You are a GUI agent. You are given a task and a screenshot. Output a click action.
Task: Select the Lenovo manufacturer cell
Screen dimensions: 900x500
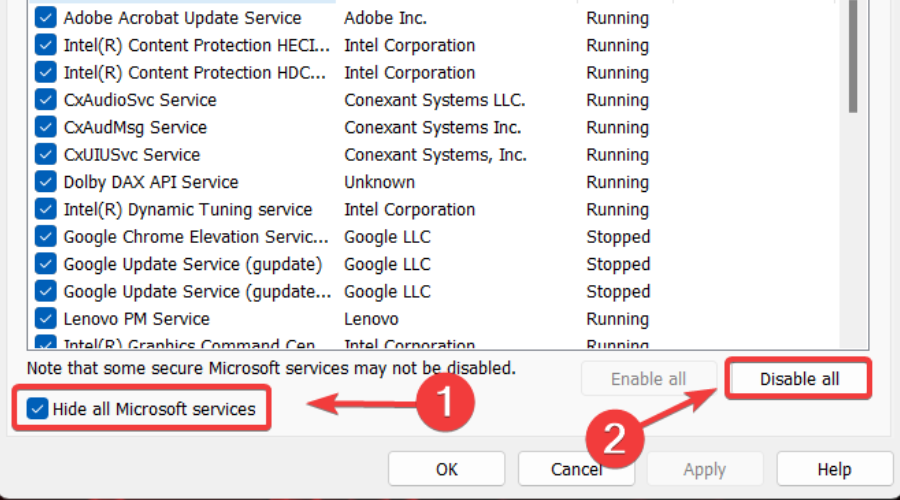point(371,319)
